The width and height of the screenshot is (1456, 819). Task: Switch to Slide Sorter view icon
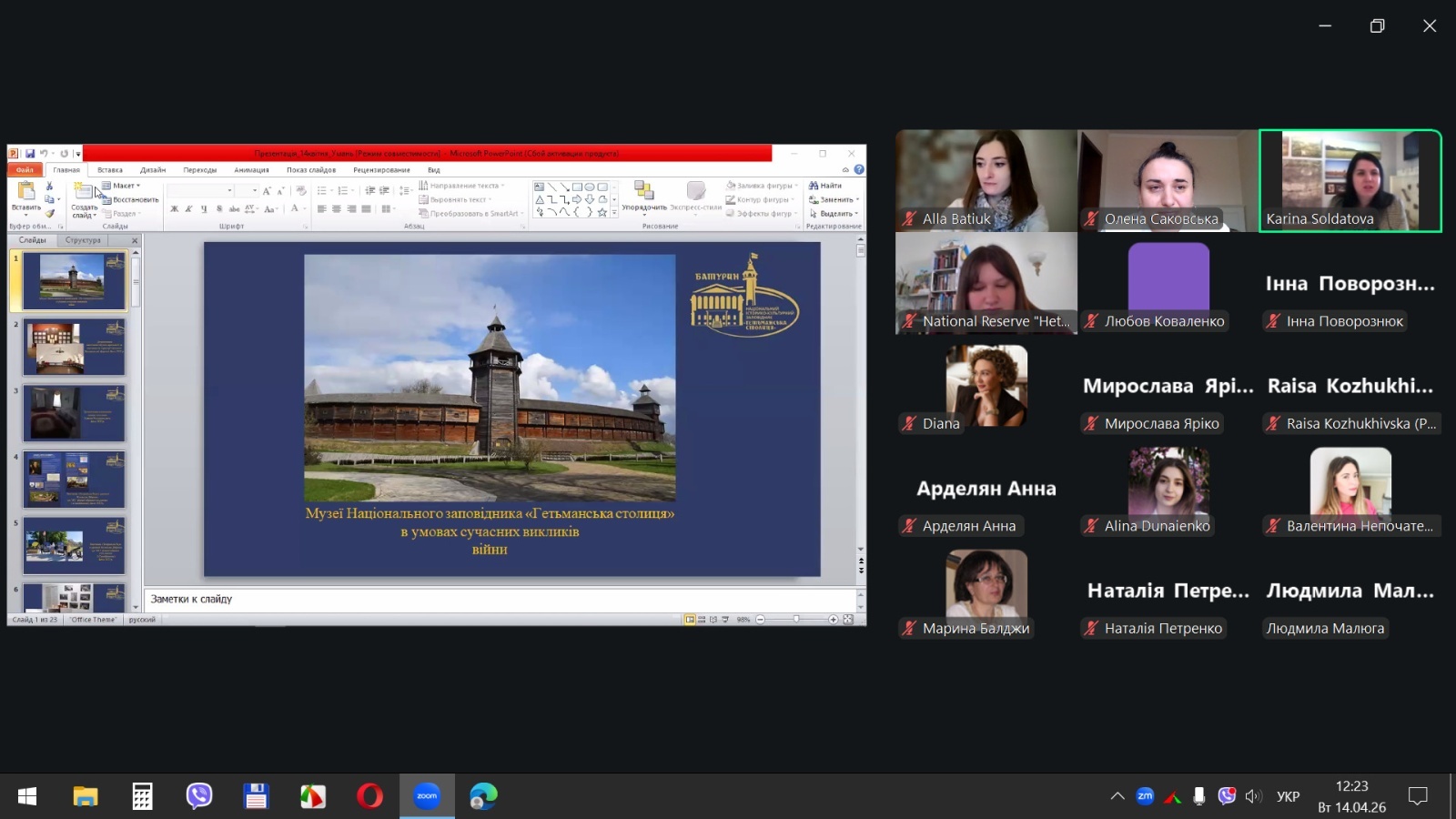click(702, 620)
